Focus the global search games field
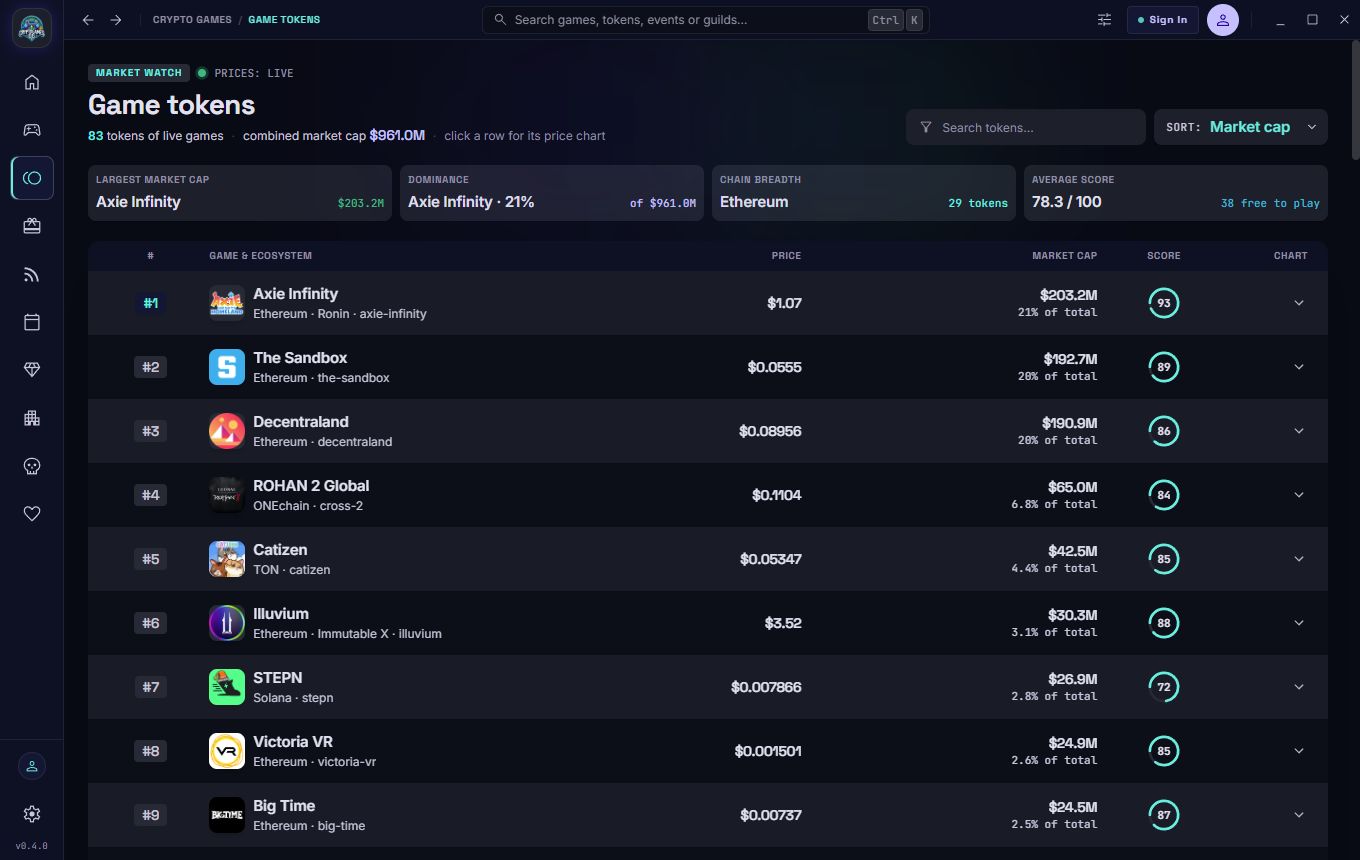 point(706,20)
